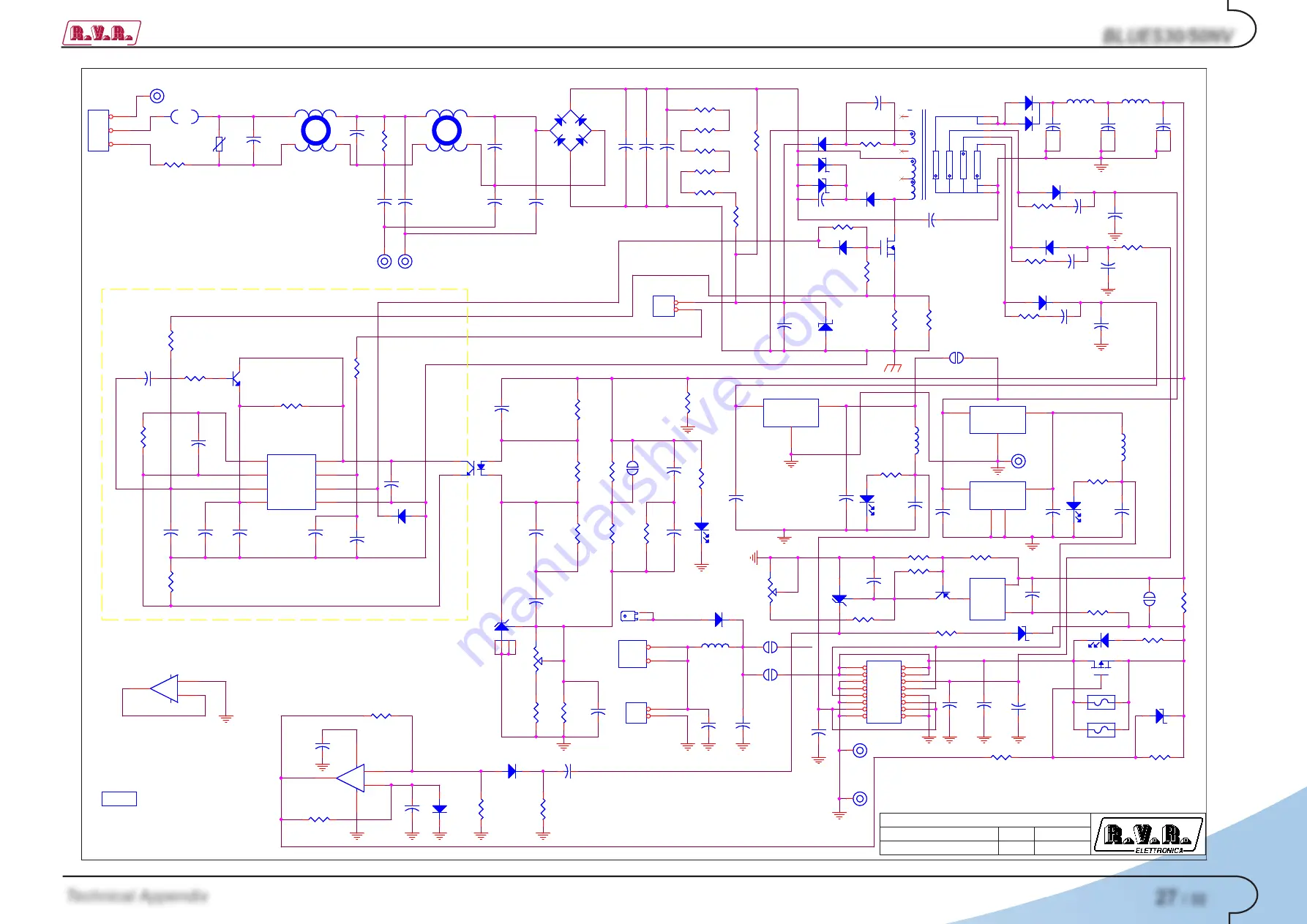Click the controller IC block in yellow box
The height and width of the screenshot is (924, 1307).
pos(291,482)
